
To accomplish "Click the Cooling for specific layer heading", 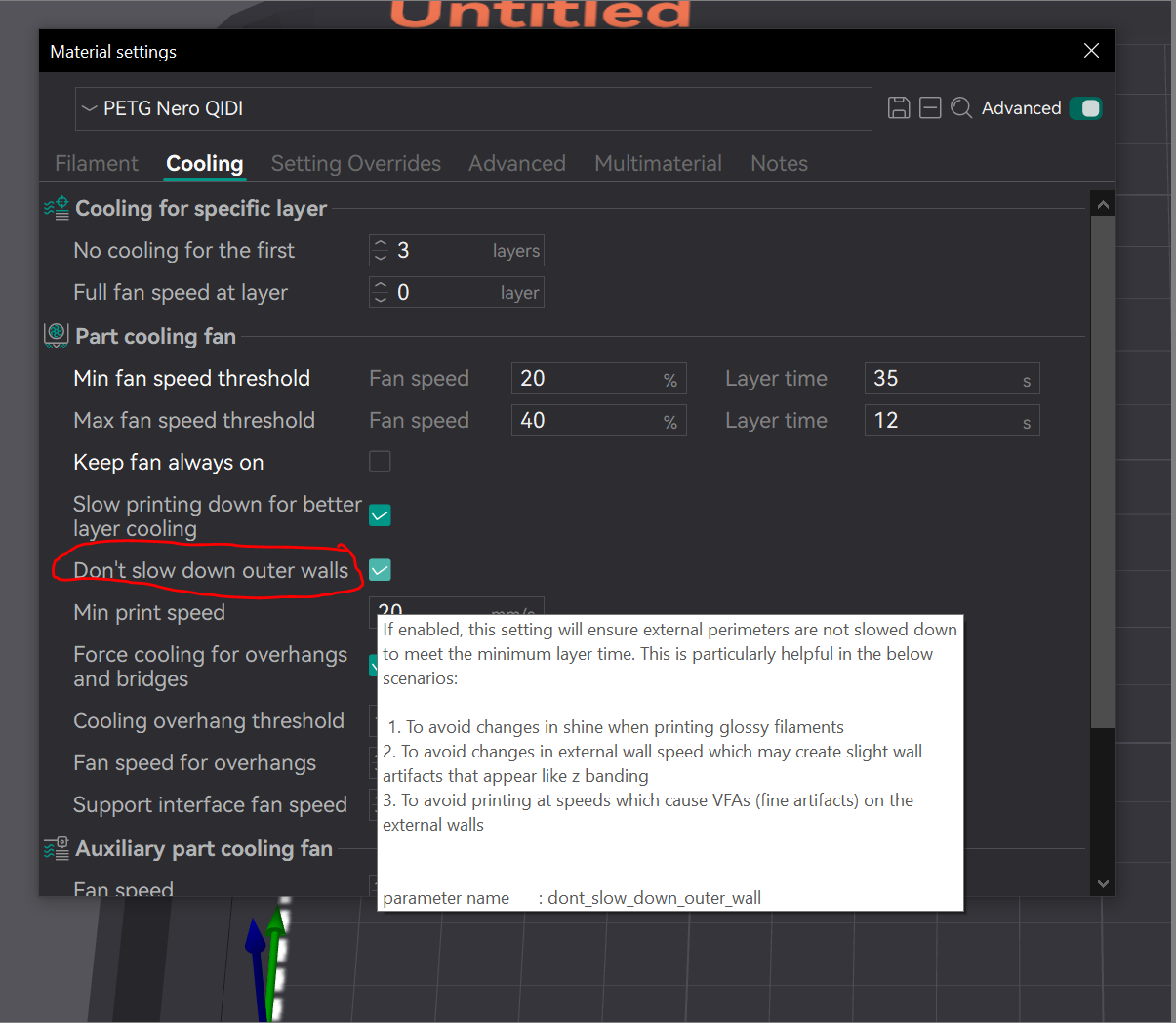I will pyautogui.click(x=201, y=208).
